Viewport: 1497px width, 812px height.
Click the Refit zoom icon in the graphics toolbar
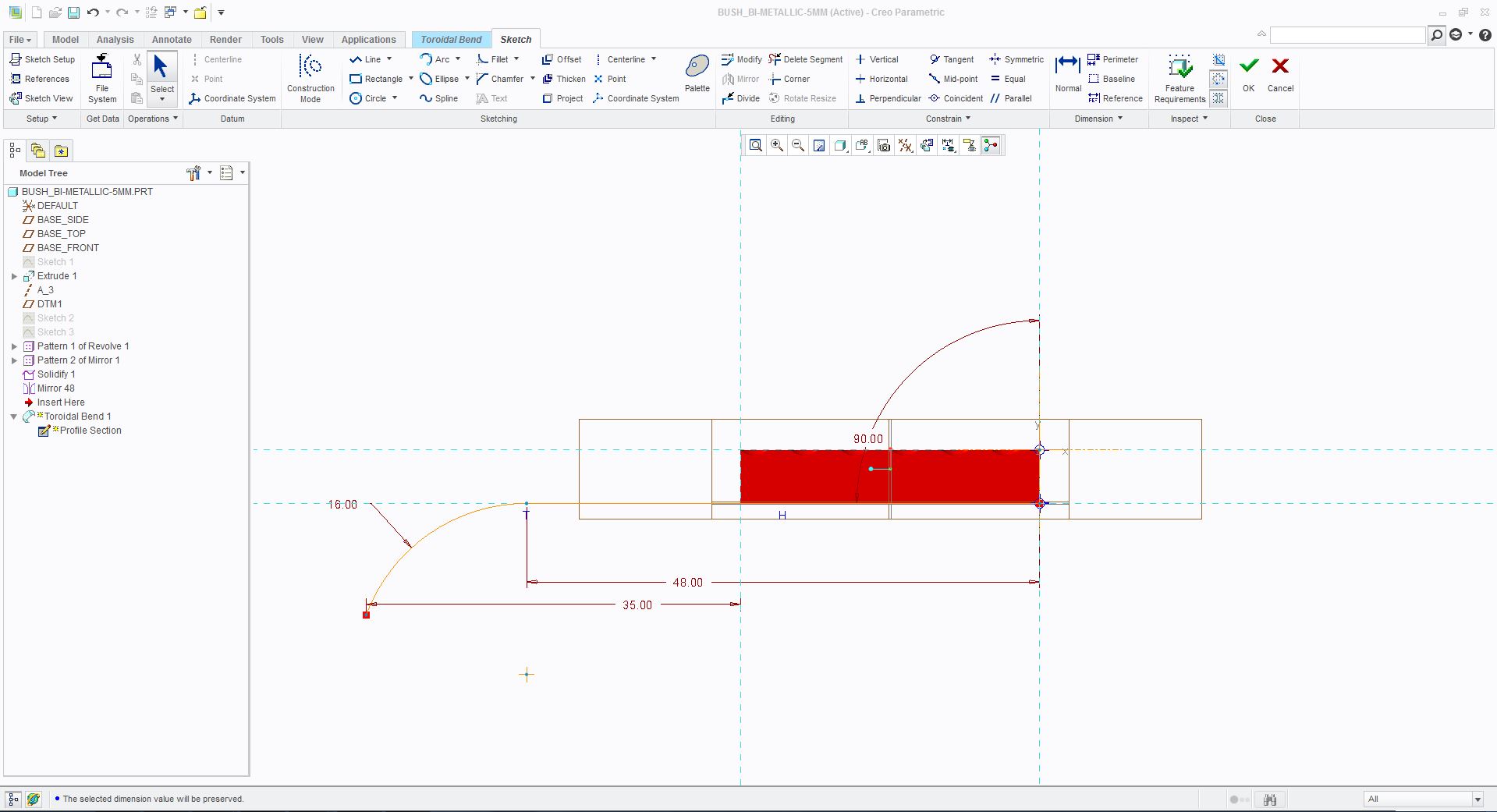[x=755, y=145]
